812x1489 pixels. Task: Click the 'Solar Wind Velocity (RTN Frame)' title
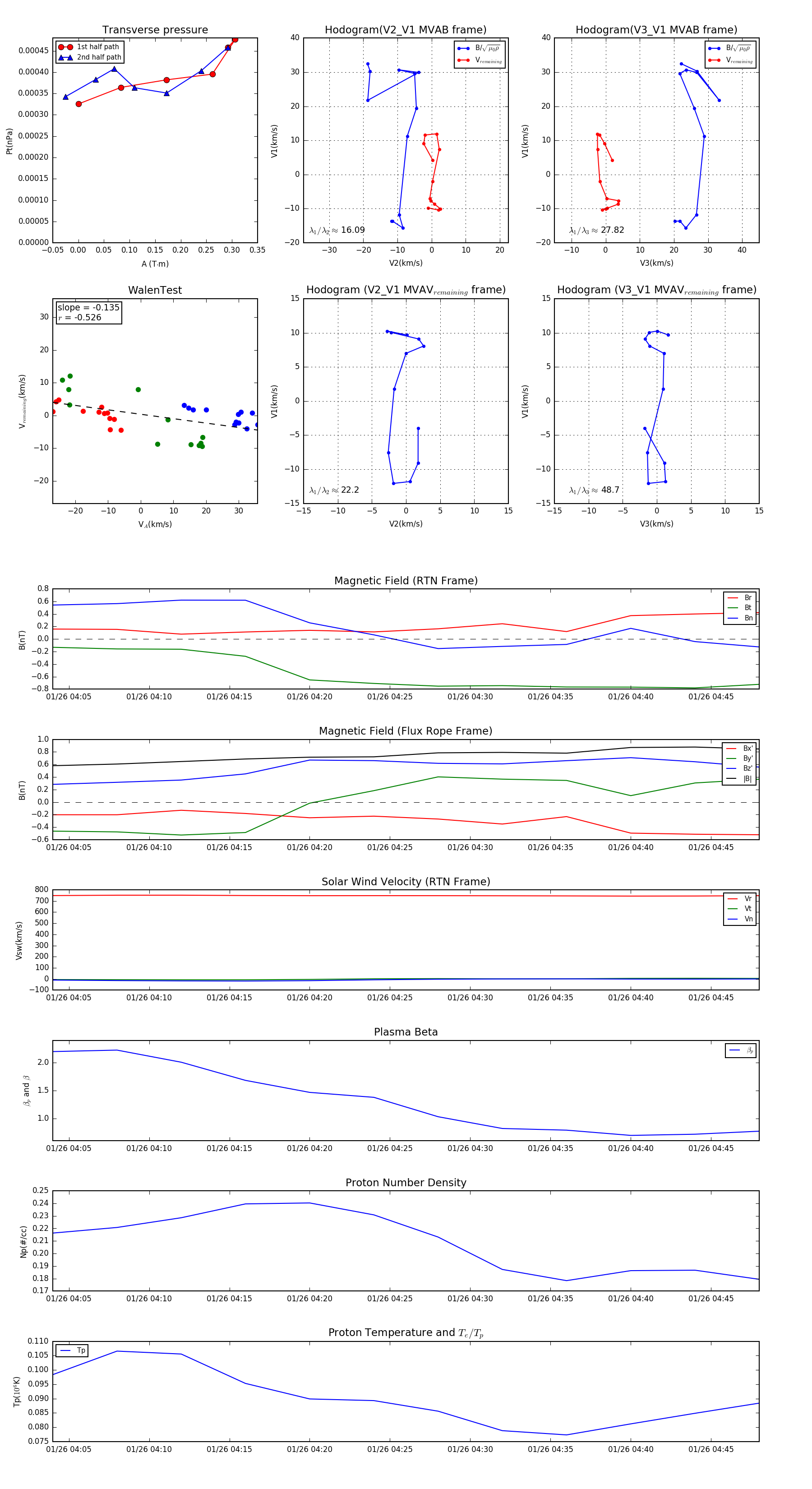406,882
